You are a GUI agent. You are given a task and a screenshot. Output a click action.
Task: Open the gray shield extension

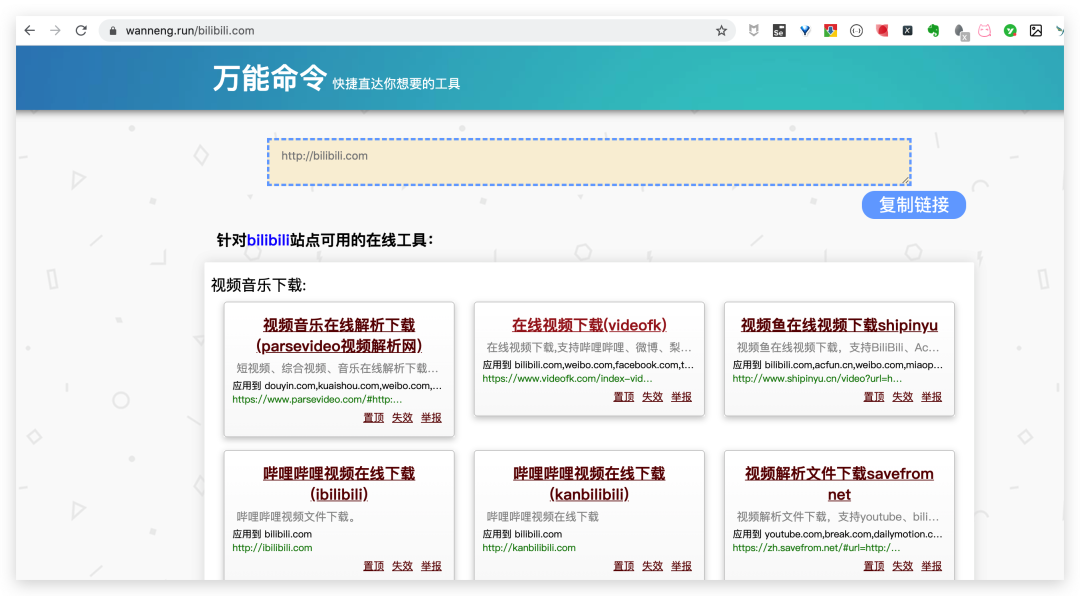[x=754, y=30]
